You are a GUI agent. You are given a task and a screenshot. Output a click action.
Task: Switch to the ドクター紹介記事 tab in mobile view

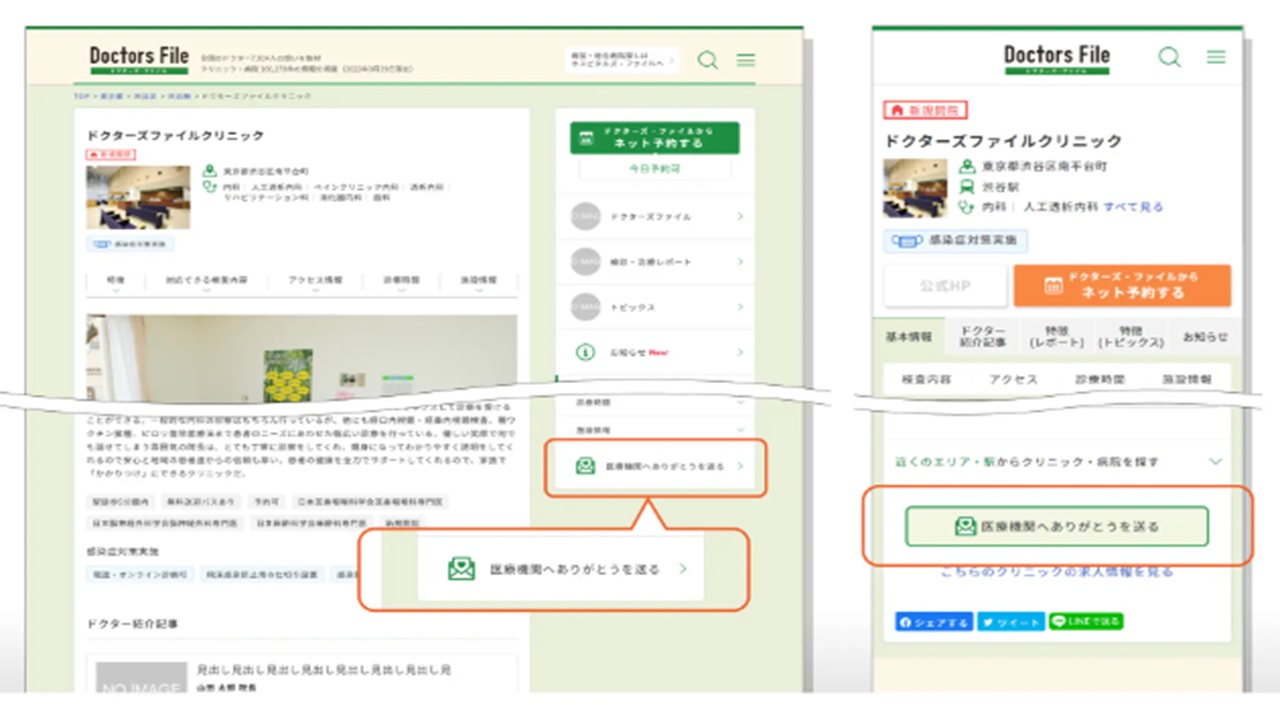(982, 337)
